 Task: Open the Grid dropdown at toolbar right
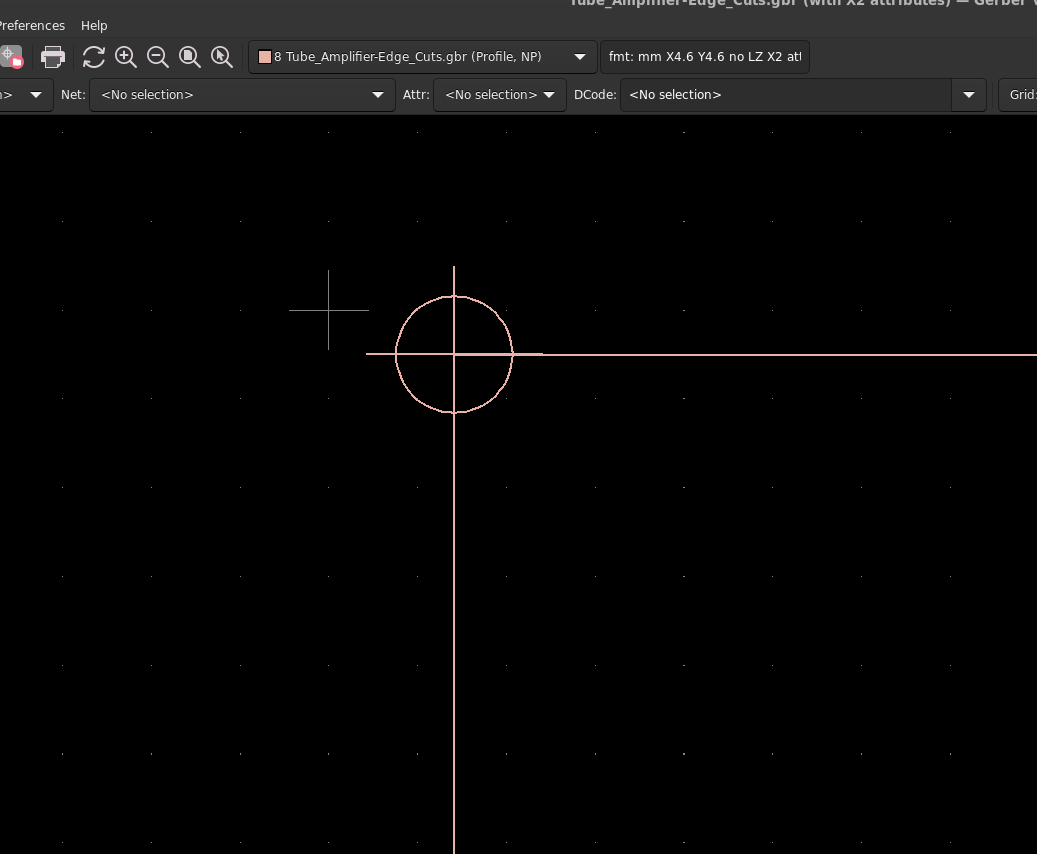point(1020,95)
